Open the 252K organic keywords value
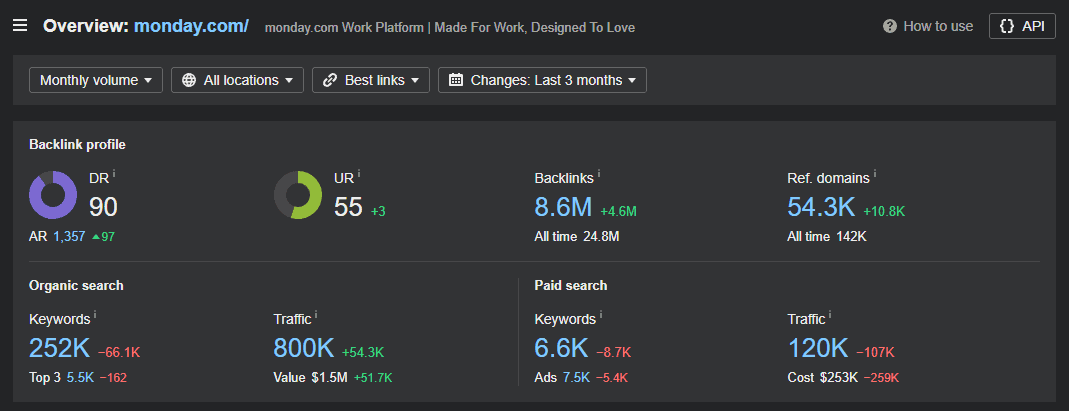The width and height of the screenshot is (1069, 411). [x=60, y=349]
